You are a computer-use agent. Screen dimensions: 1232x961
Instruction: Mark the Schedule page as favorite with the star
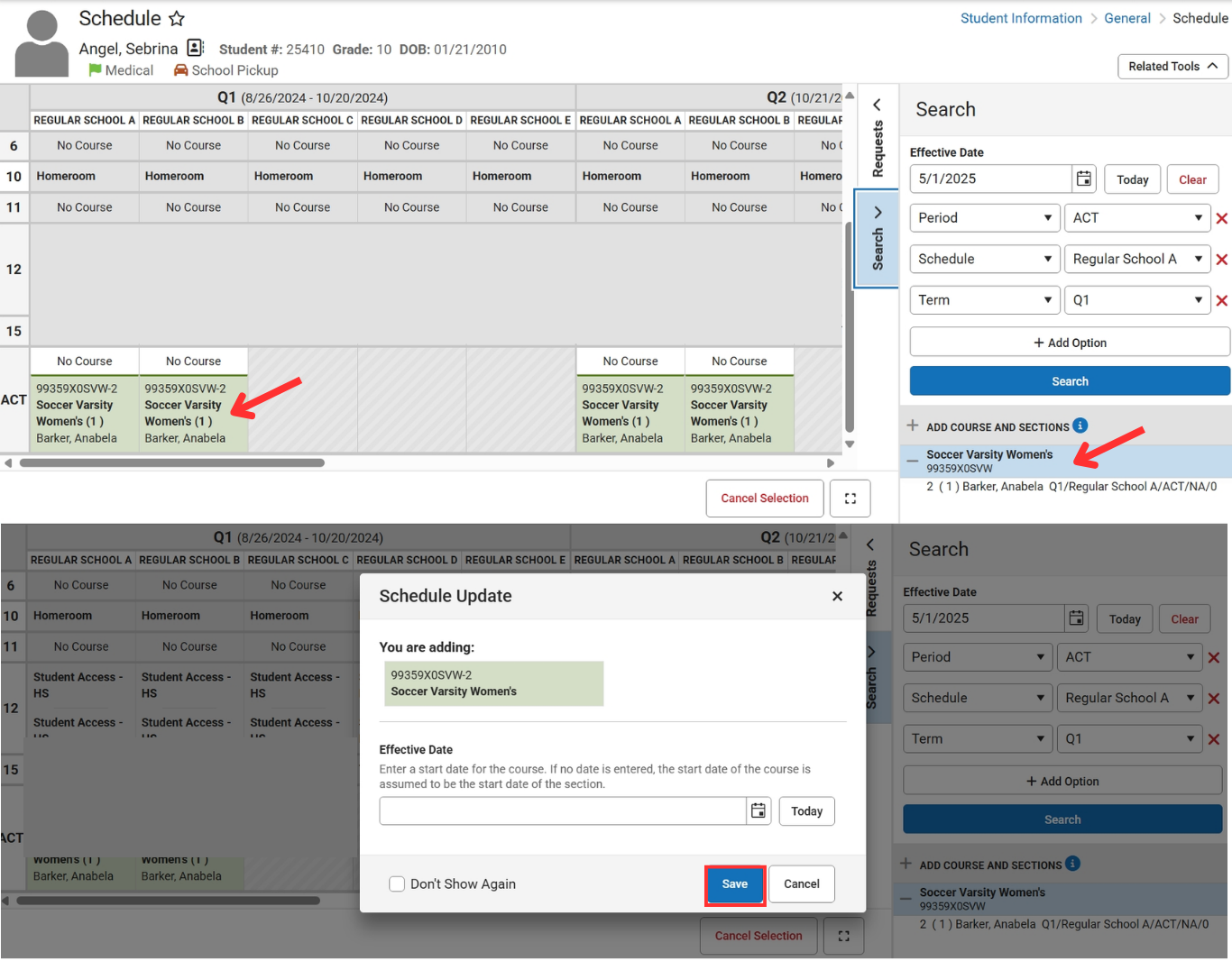tap(177, 18)
